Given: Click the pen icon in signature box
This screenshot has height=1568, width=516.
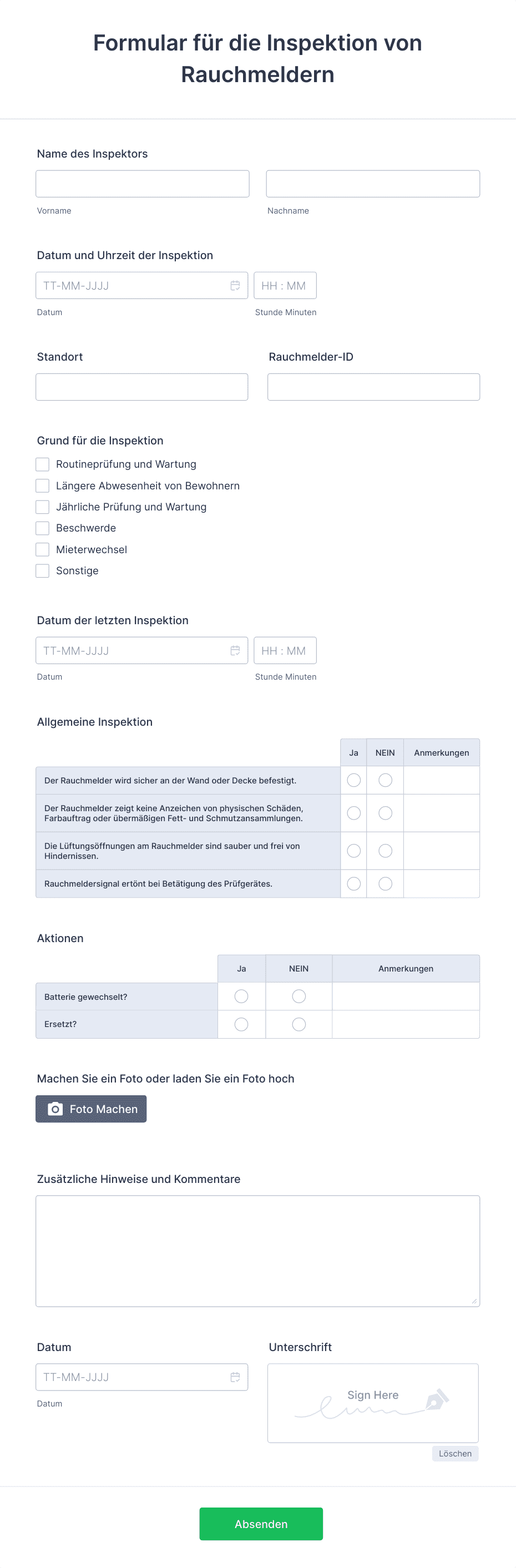Looking at the screenshot, I should (437, 1400).
